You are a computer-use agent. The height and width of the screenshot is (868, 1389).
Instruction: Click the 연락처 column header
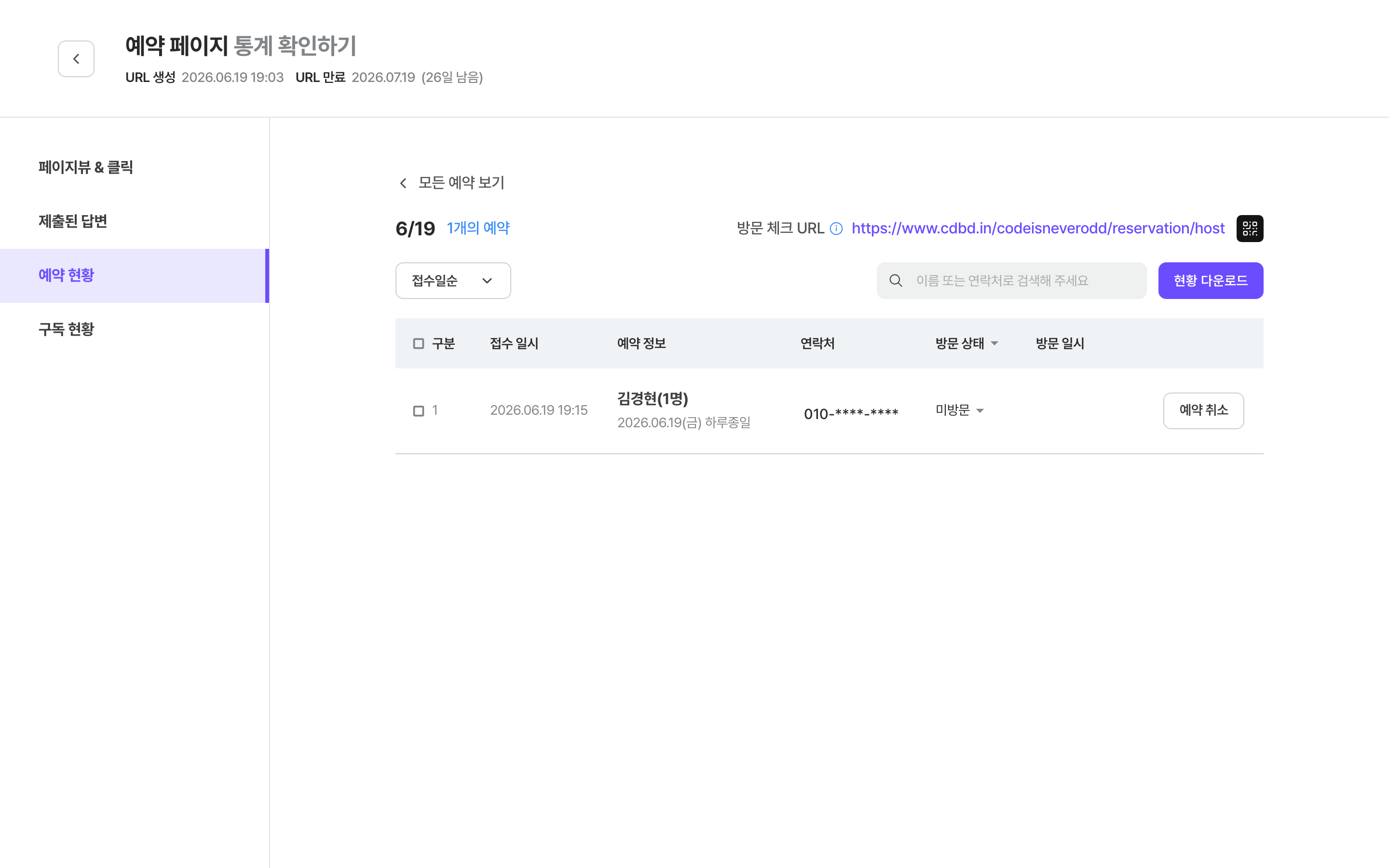tap(817, 343)
